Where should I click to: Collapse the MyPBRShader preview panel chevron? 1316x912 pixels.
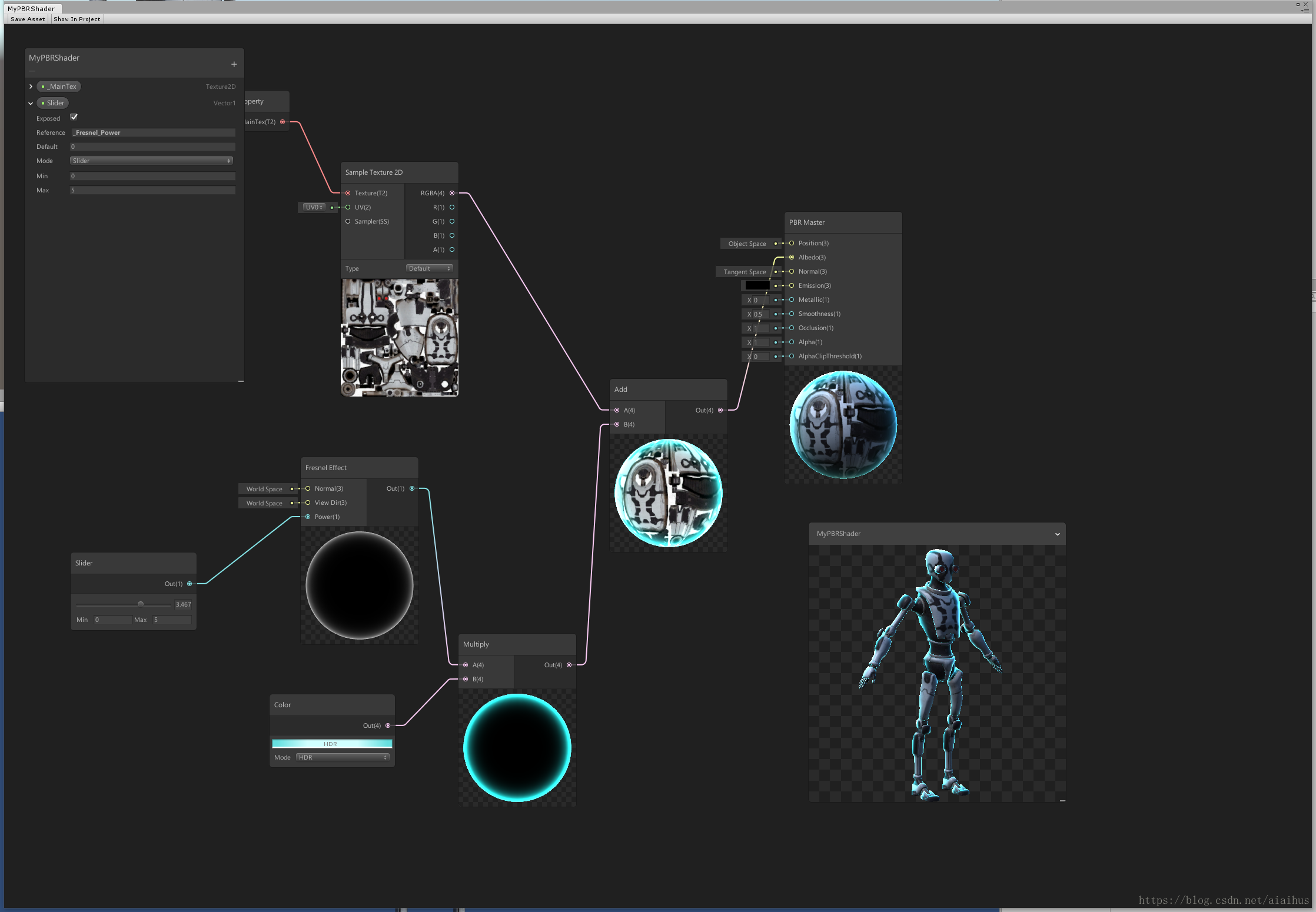[1057, 534]
